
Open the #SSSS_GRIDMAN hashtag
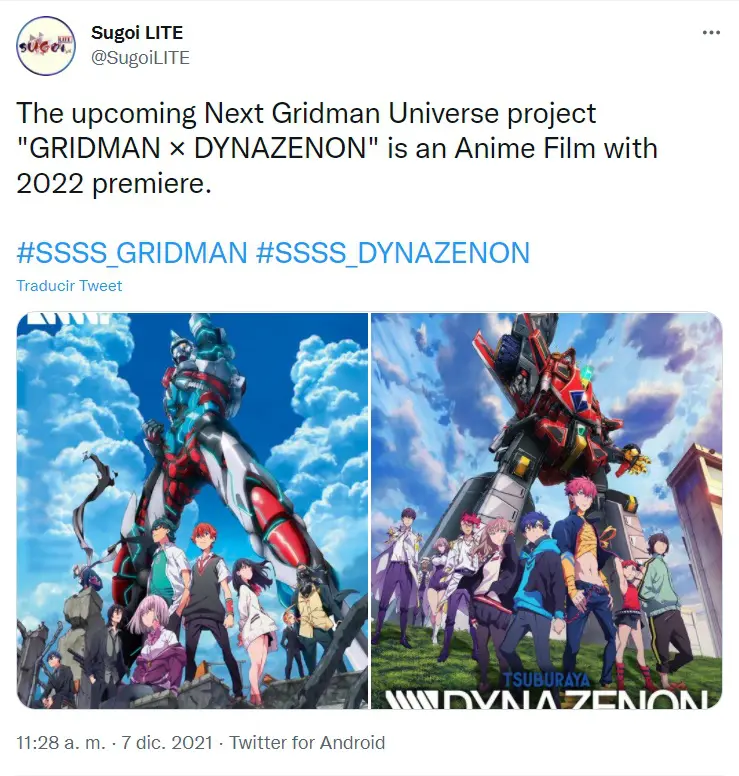(132, 253)
